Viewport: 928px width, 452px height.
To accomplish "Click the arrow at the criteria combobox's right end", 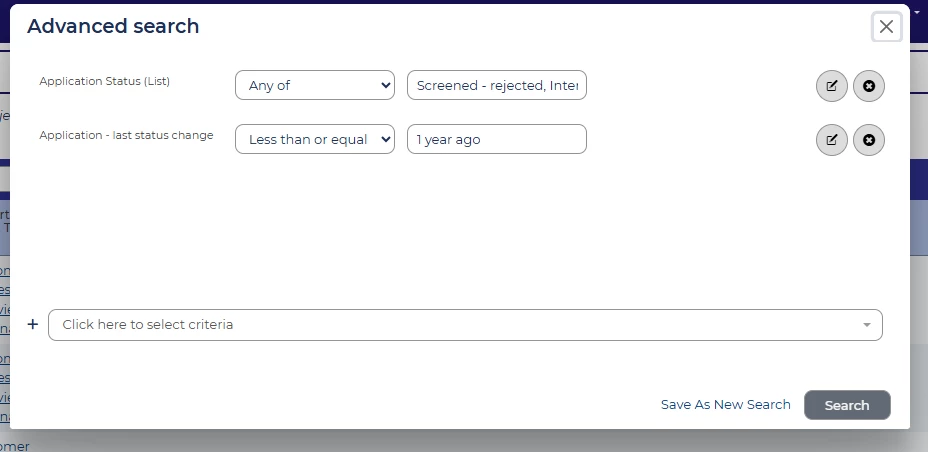I will tap(866, 325).
